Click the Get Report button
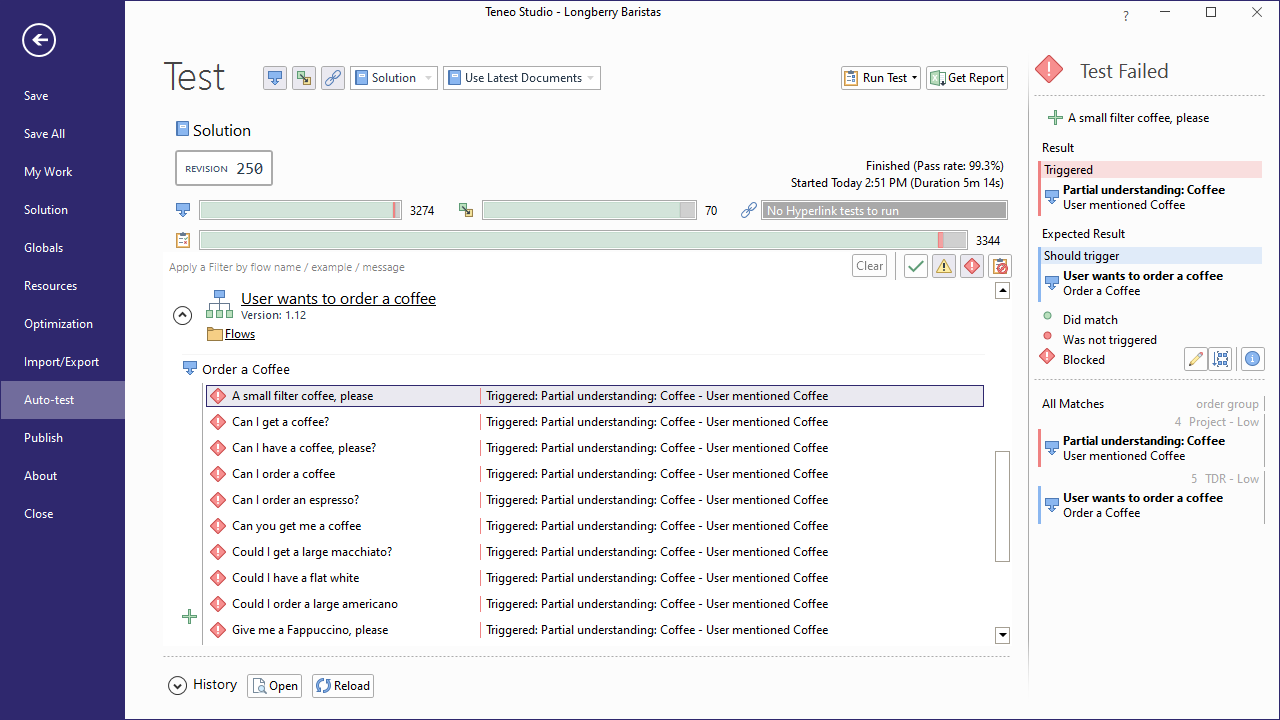 tap(967, 78)
